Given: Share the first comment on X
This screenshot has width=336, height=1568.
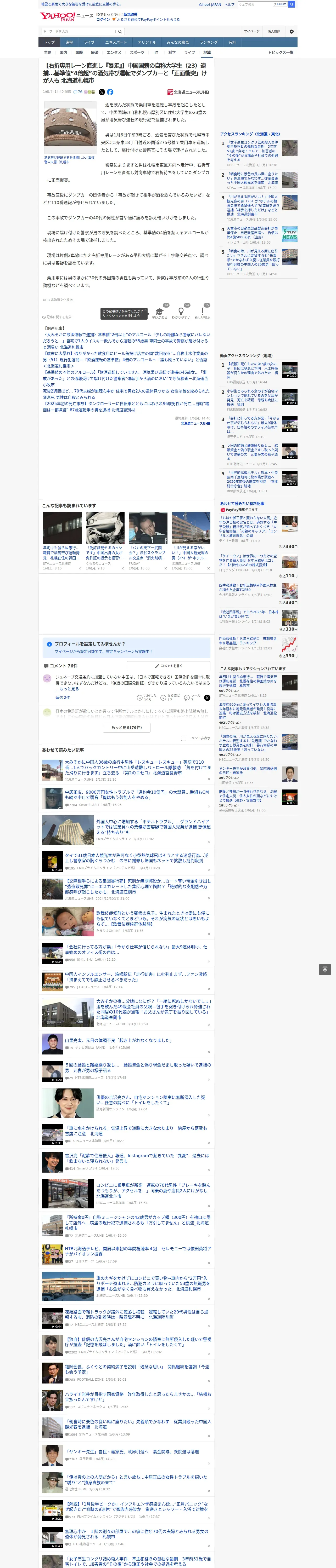Looking at the screenshot, I should coord(207,697).
